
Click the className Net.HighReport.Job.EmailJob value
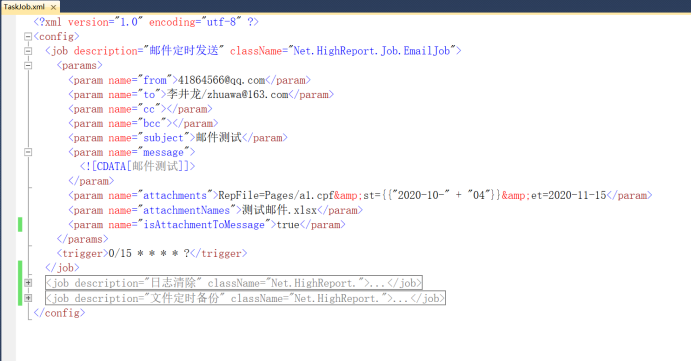[x=373, y=51]
